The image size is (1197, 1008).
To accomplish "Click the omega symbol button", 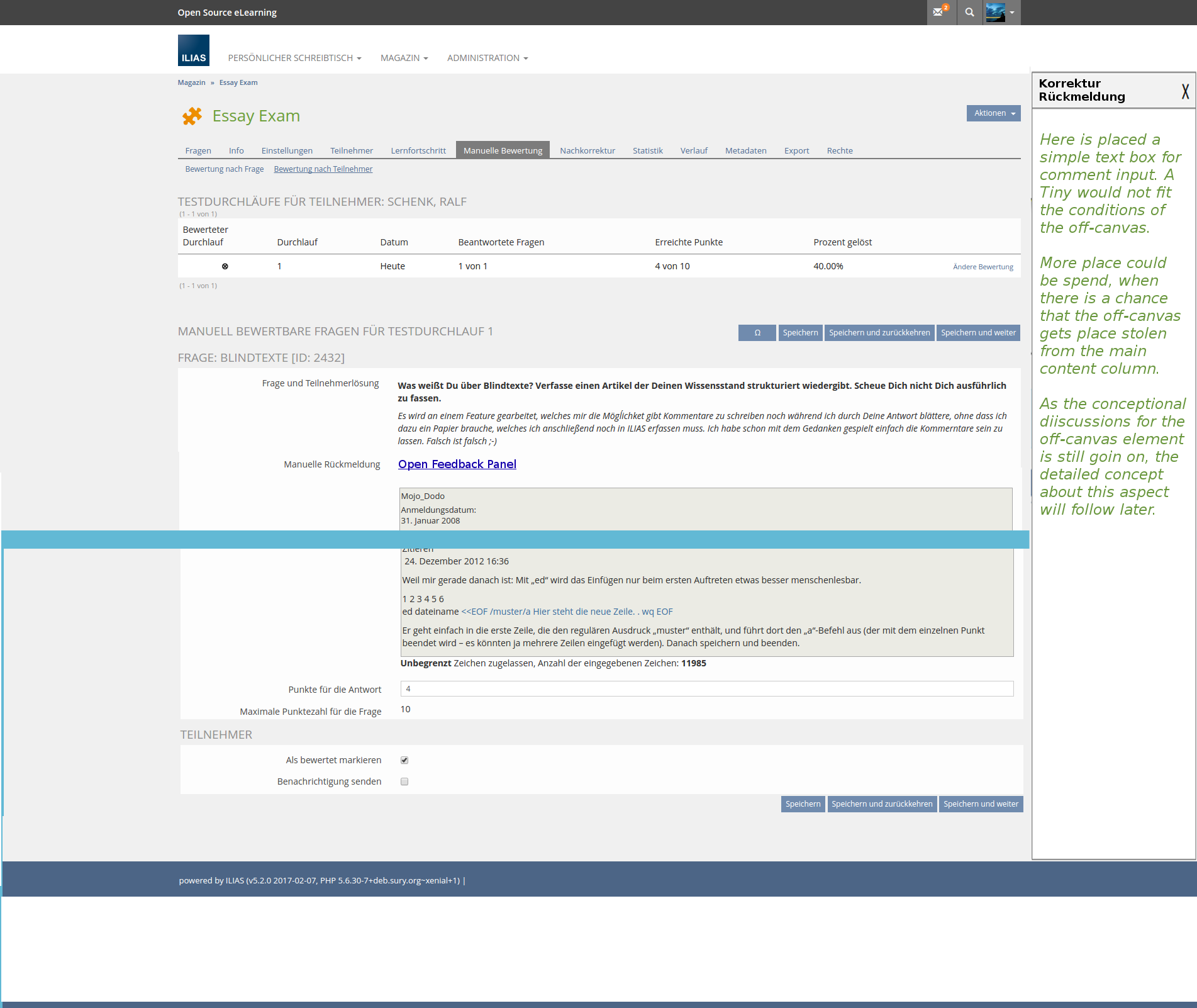I will [x=757, y=333].
